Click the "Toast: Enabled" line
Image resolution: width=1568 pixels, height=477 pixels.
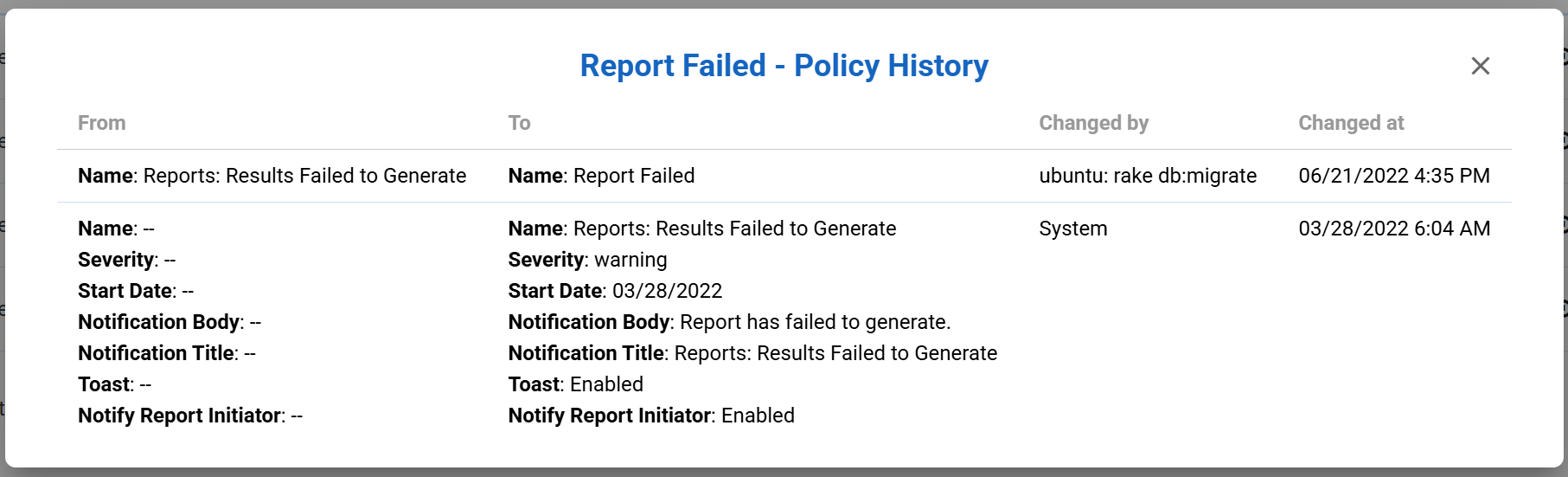(x=575, y=384)
